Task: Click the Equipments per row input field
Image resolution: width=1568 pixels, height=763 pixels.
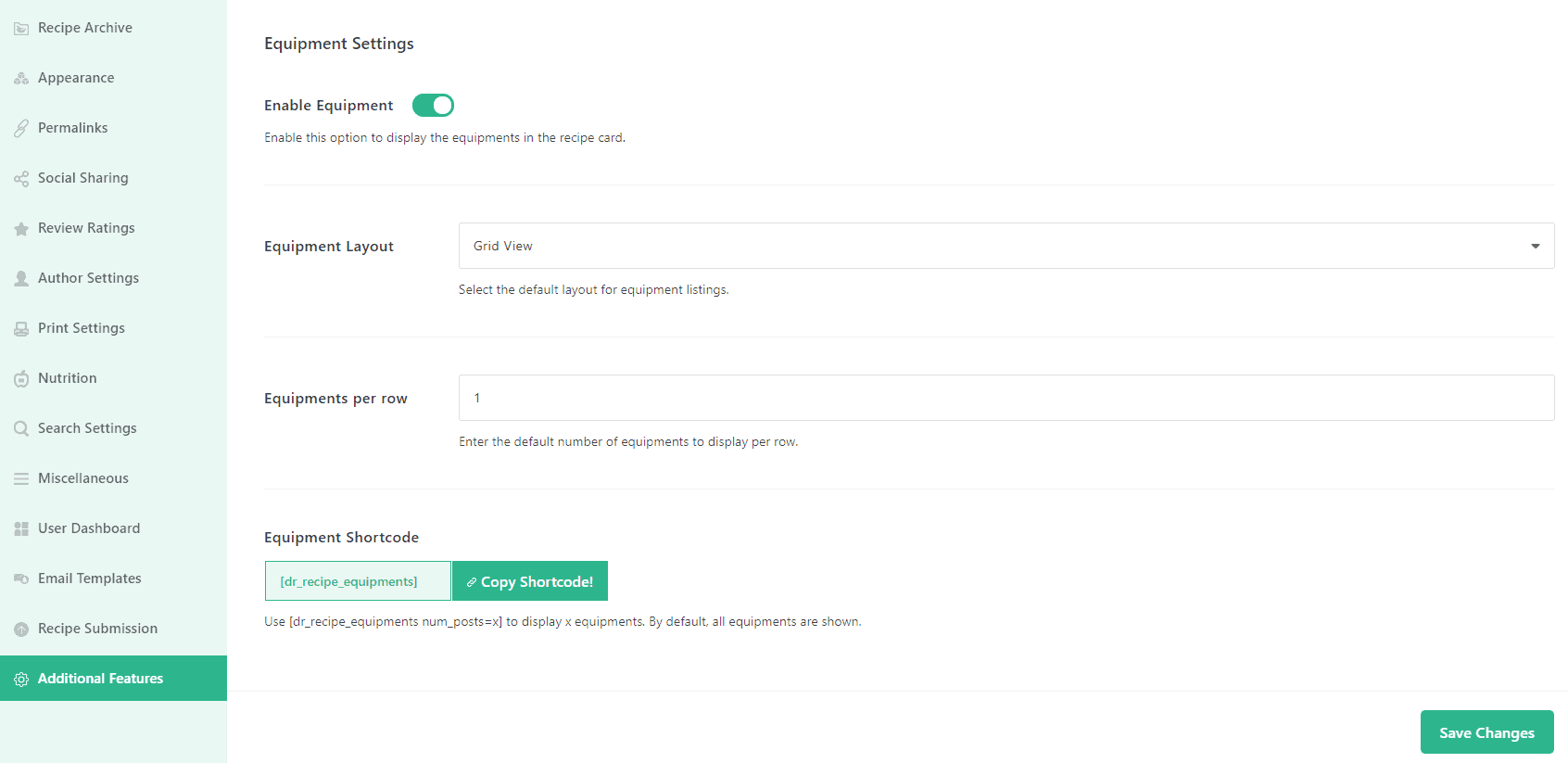Action: 1006,398
